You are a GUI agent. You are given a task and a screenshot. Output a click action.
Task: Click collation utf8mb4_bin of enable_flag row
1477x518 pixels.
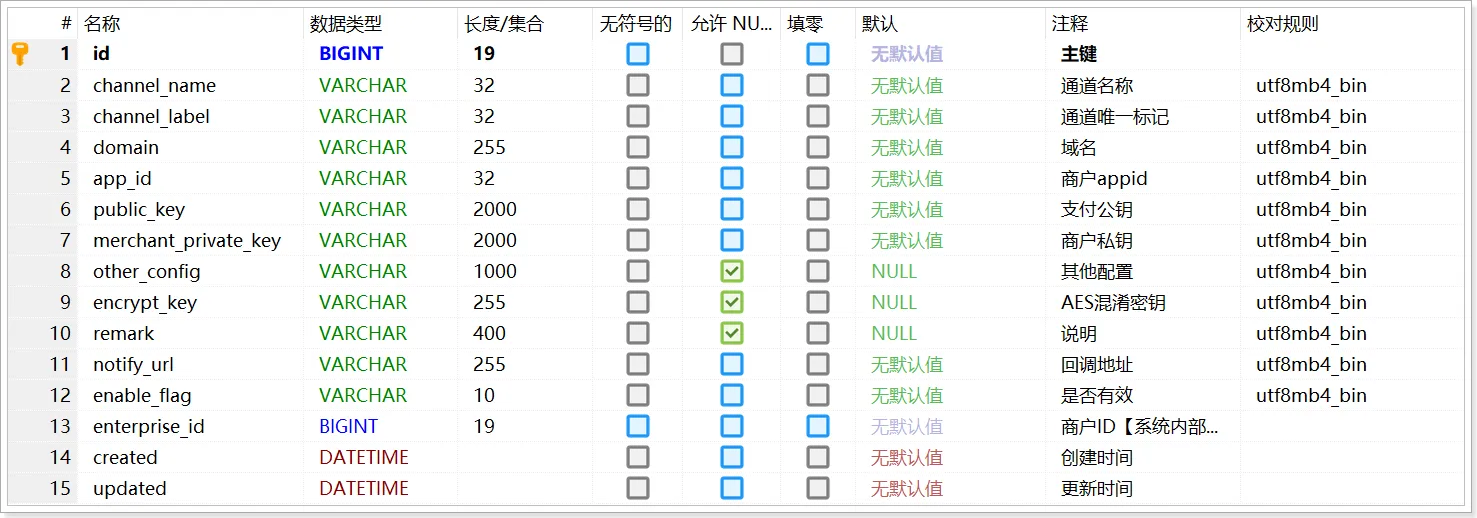click(1311, 395)
